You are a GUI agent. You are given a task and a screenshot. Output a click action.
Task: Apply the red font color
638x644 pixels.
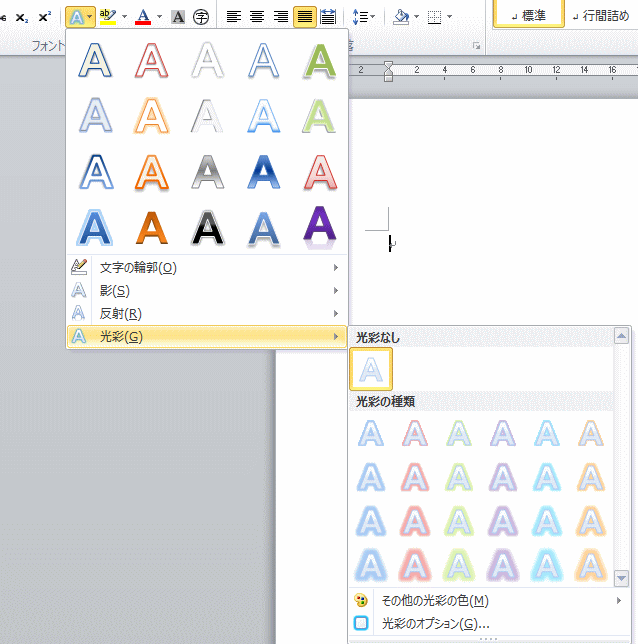coord(143,17)
